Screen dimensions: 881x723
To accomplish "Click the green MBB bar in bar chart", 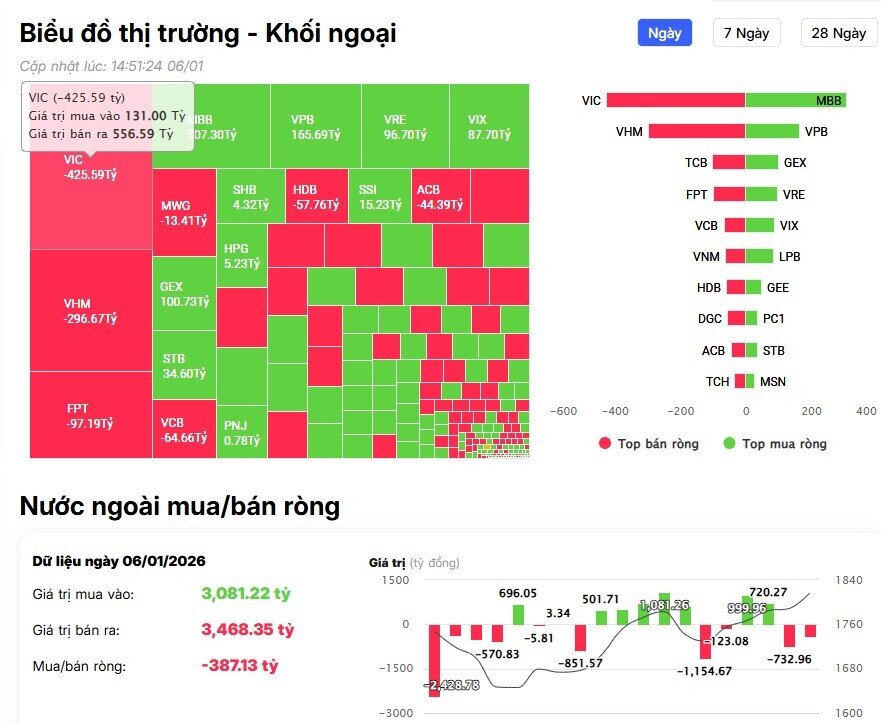I will click(795, 100).
